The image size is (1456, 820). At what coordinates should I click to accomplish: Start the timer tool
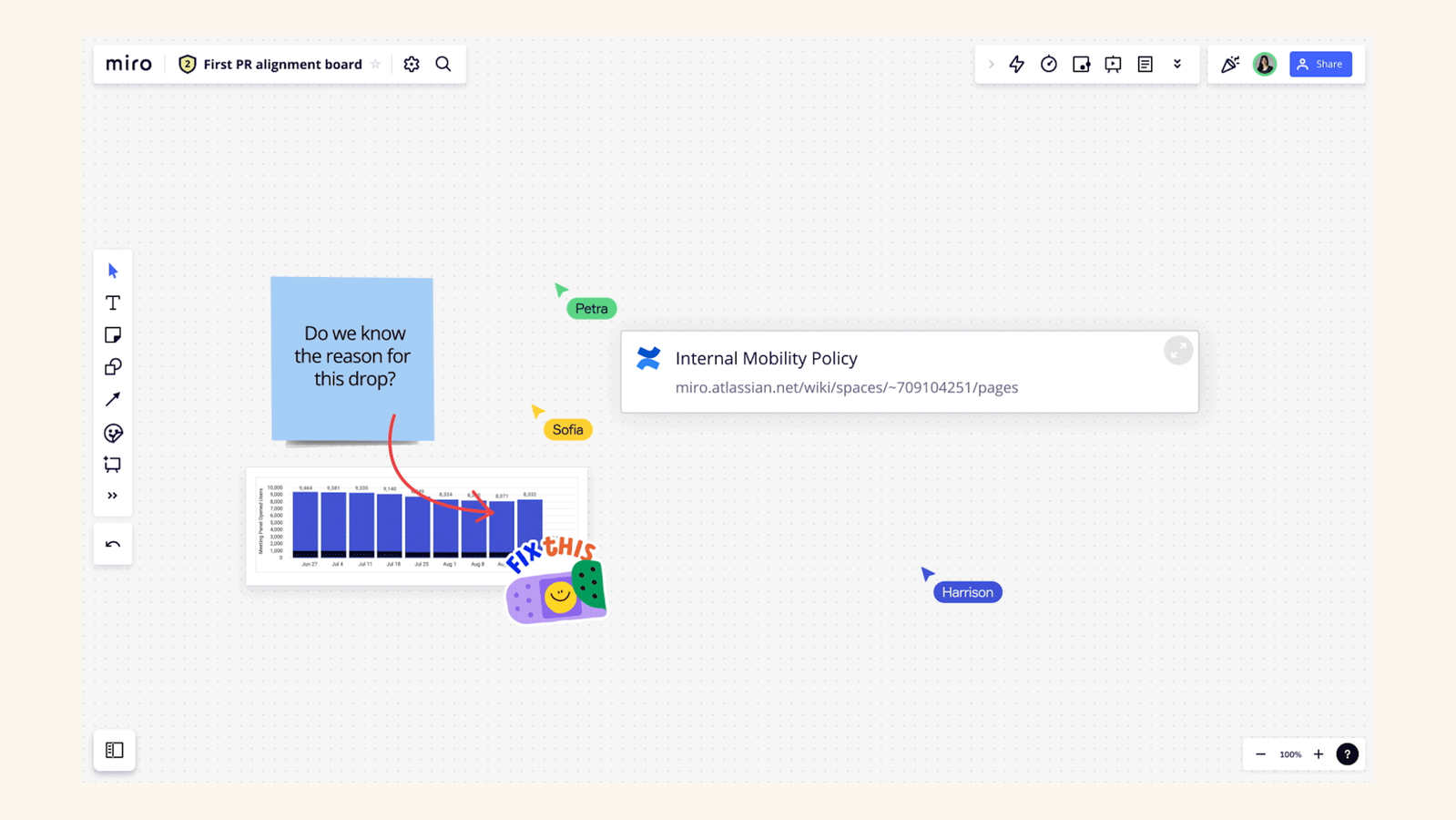click(x=1049, y=64)
